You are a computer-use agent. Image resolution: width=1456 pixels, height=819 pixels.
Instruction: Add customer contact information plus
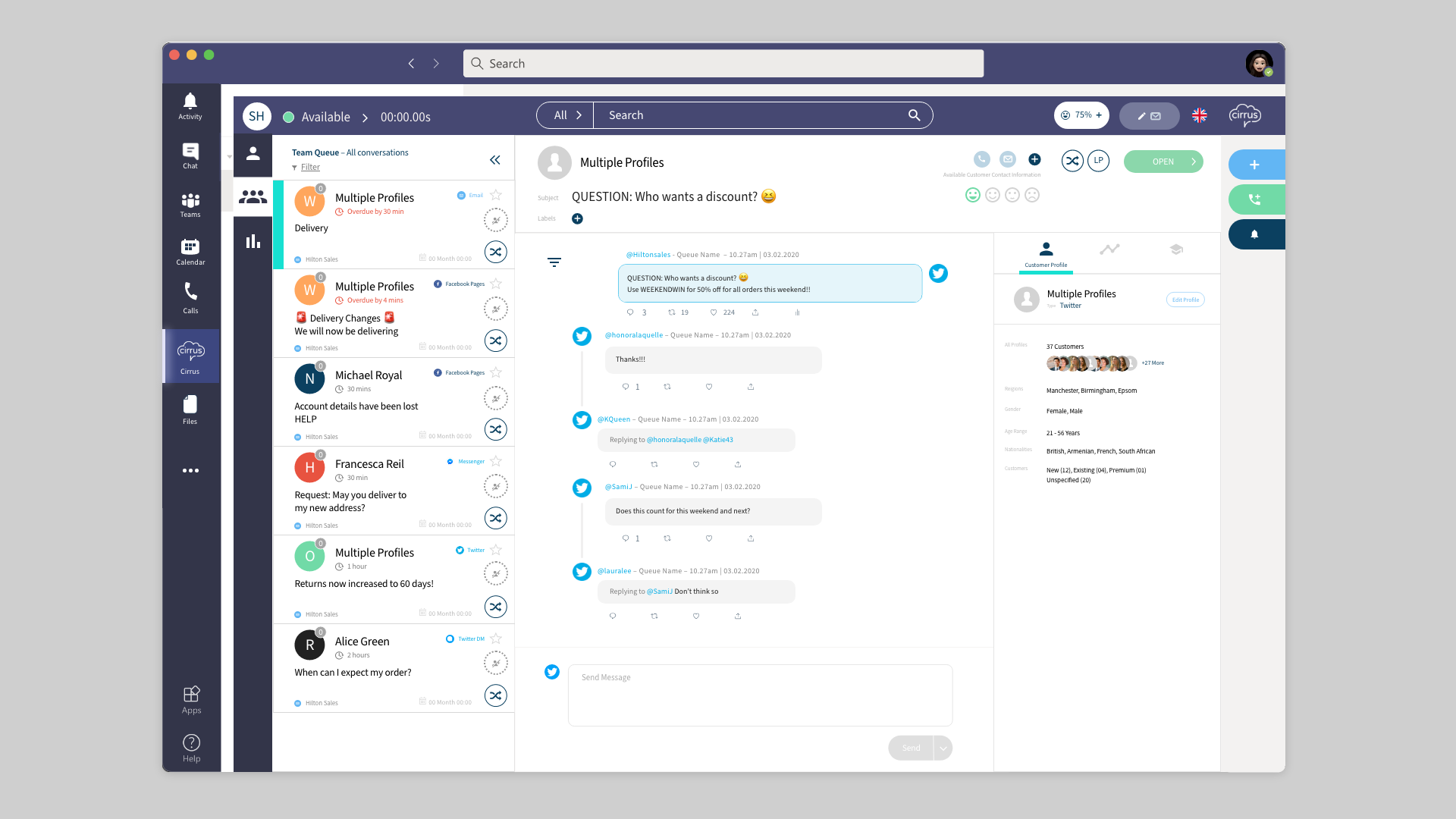1034,159
